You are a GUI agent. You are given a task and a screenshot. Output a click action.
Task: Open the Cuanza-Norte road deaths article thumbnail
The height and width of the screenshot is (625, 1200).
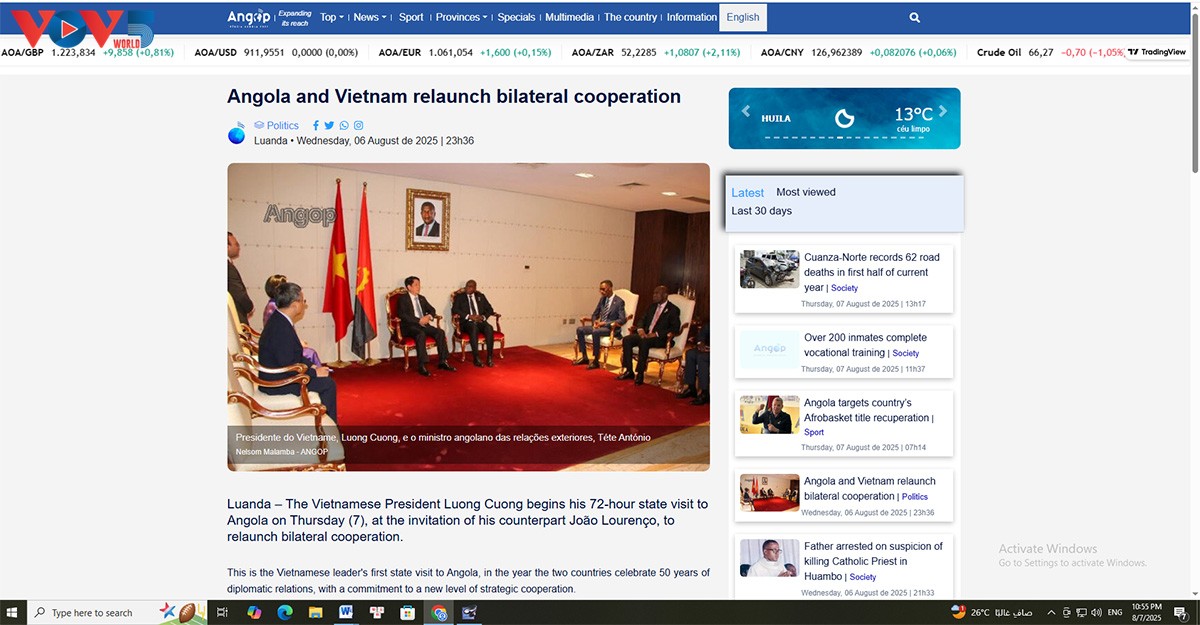pos(769,269)
